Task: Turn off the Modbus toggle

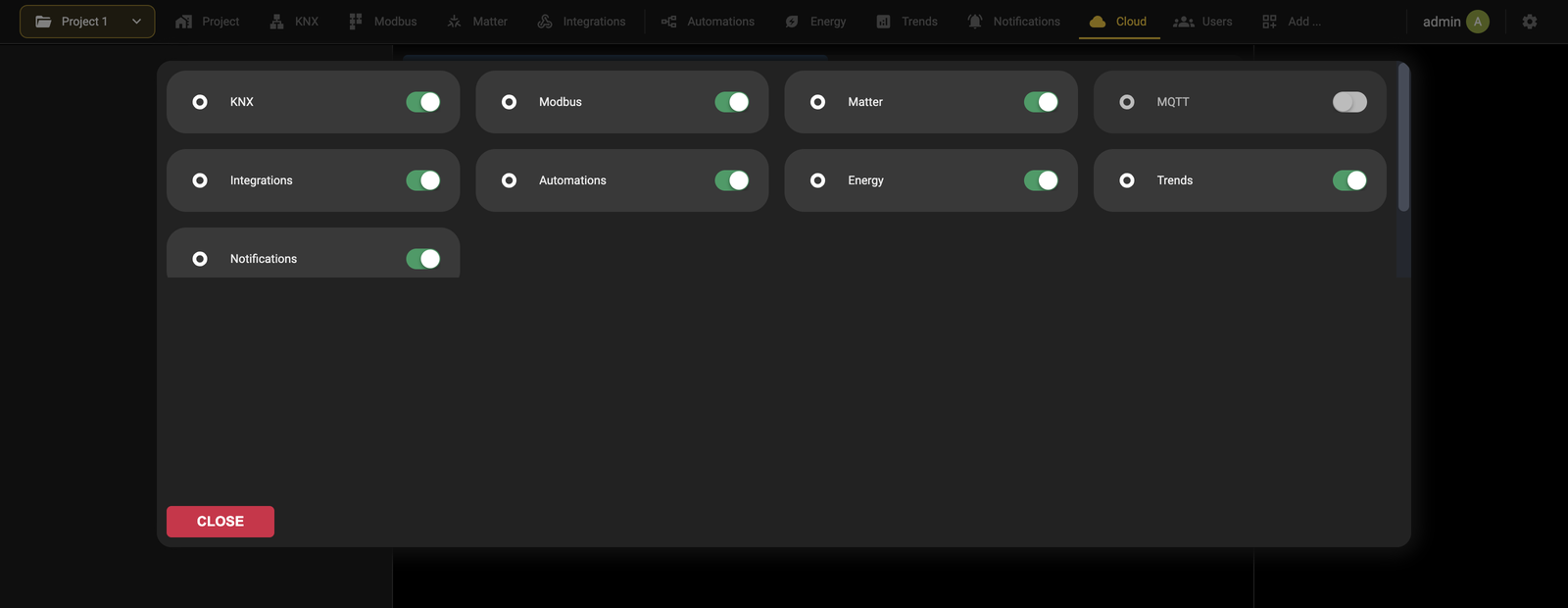Action: pos(732,102)
